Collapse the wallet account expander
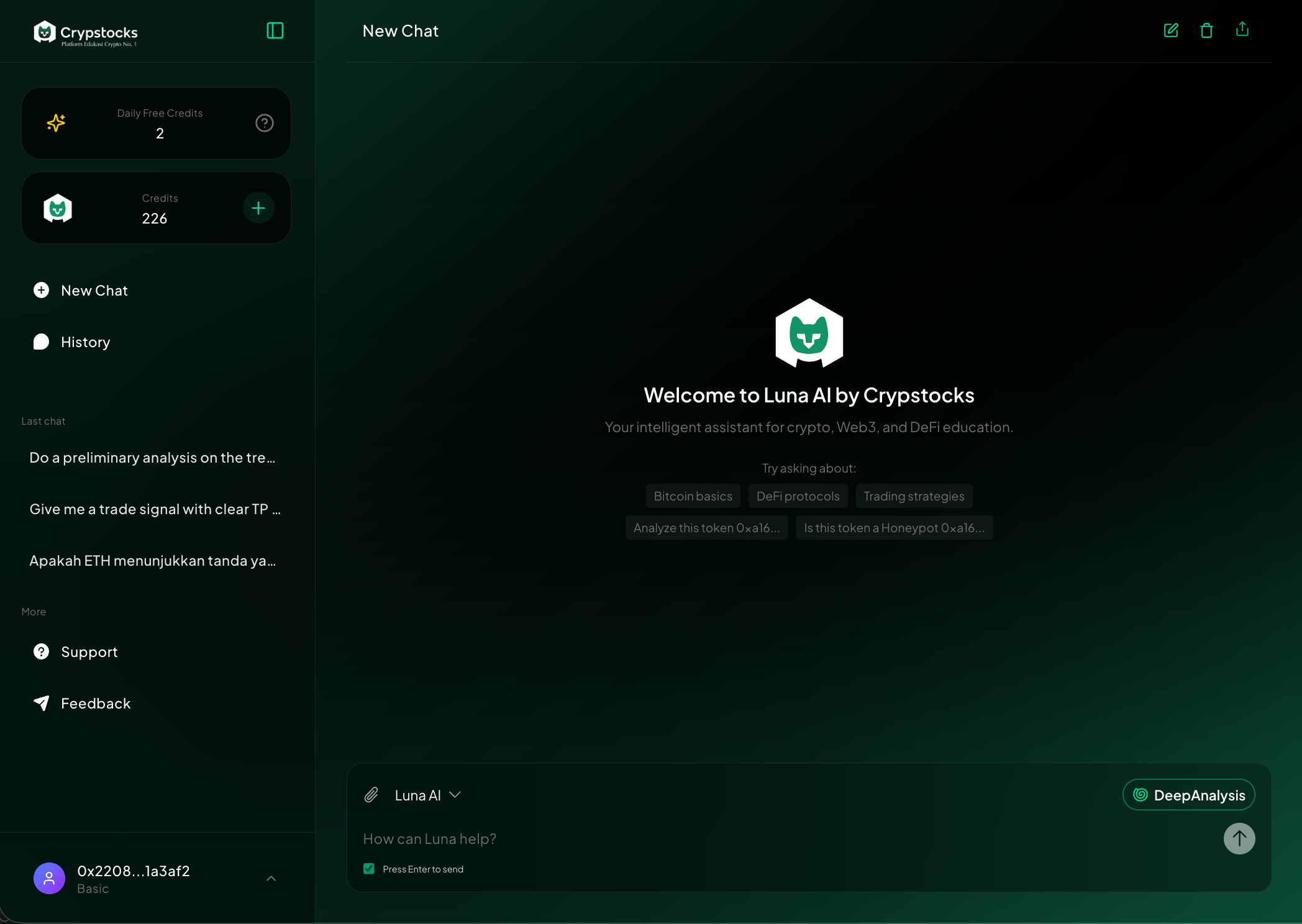Image resolution: width=1302 pixels, height=924 pixels. 271,879
